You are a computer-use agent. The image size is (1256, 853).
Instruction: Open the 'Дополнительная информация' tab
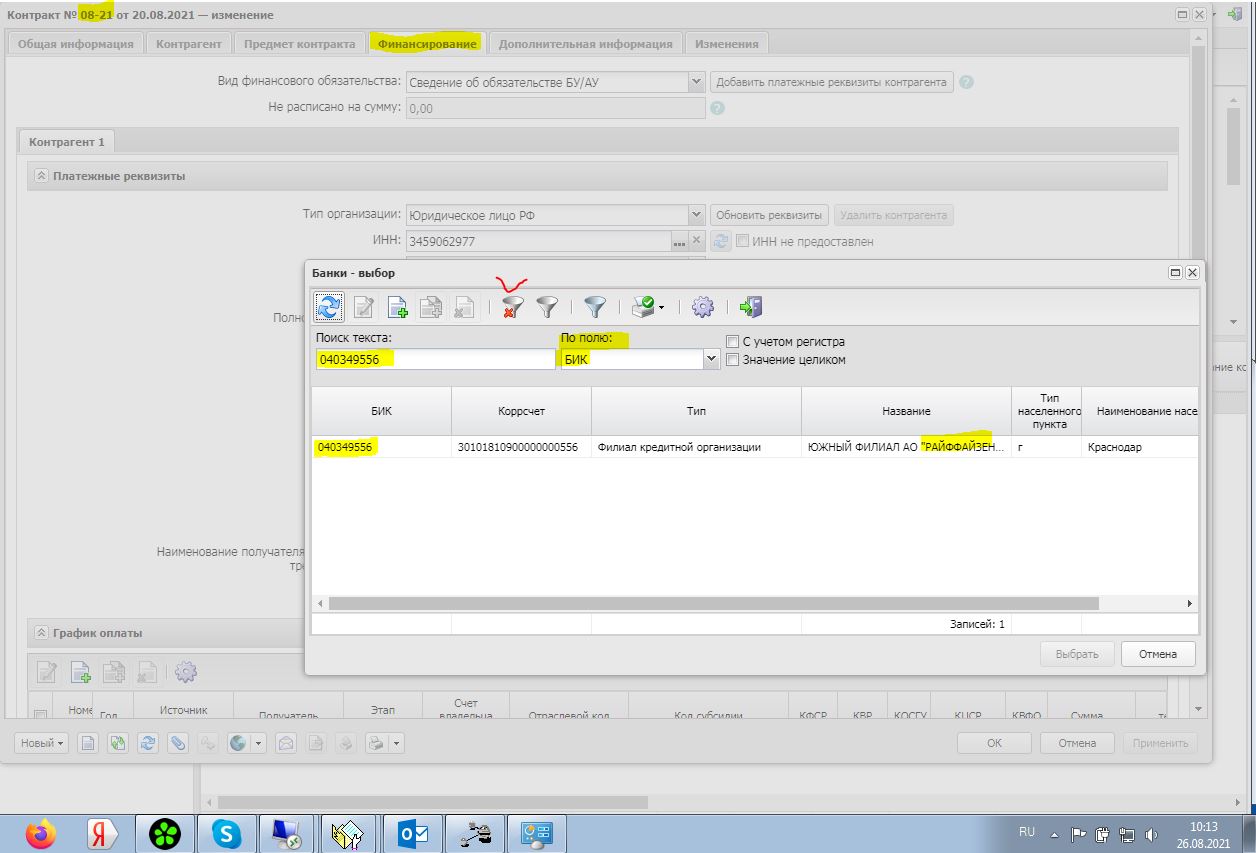[x=585, y=43]
